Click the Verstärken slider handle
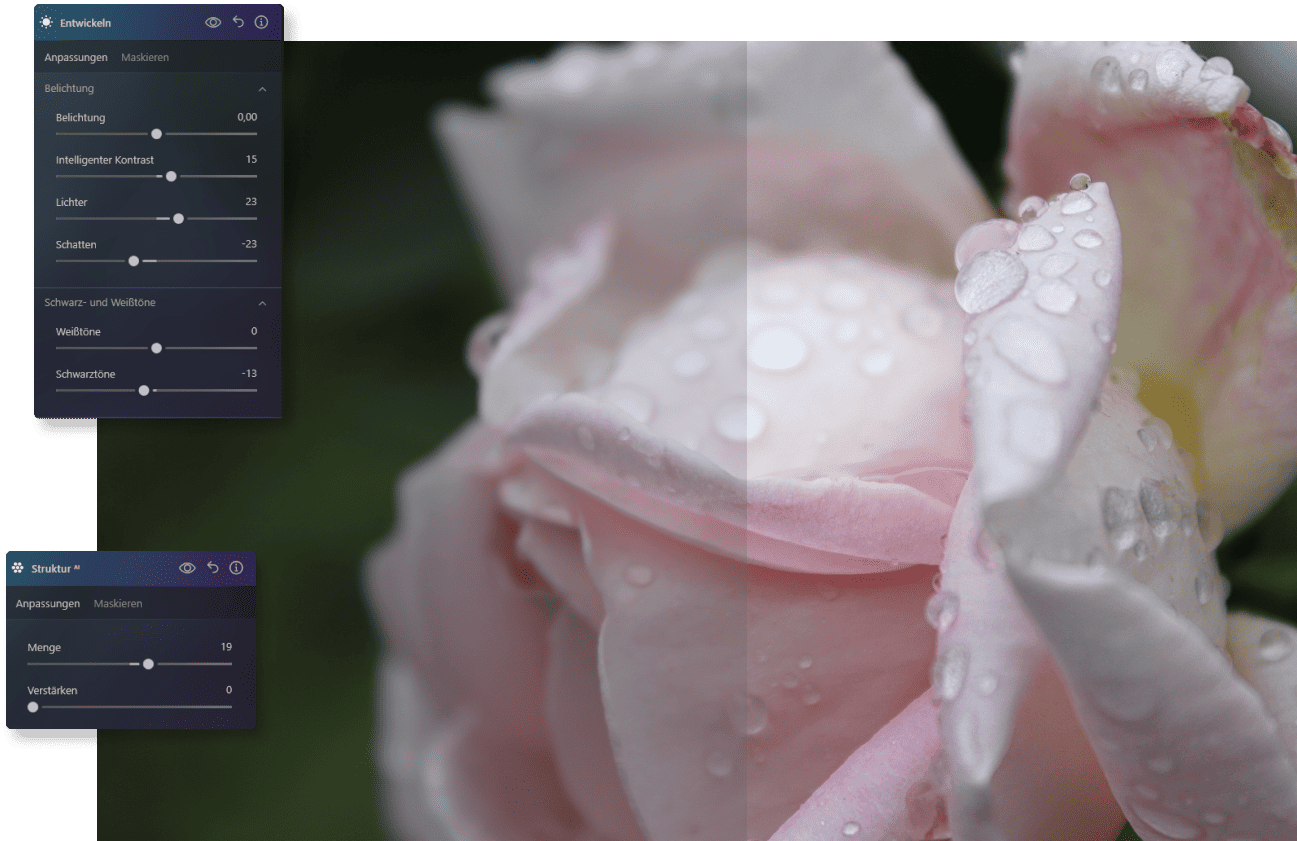Screen dimensions: 1297x841 point(32,706)
